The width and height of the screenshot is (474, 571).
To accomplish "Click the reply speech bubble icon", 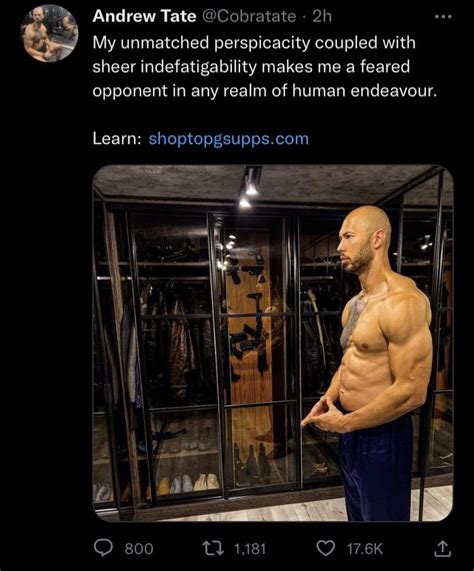I will pos(103,548).
